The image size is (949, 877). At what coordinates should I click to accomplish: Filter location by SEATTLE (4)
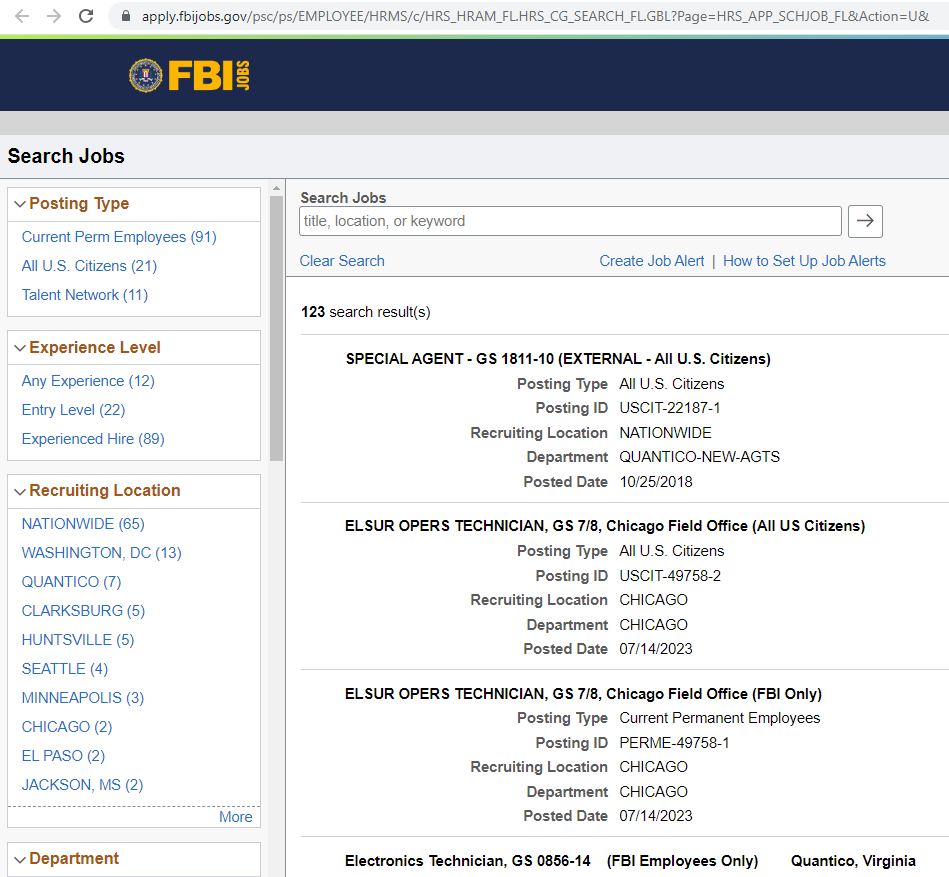click(65, 669)
